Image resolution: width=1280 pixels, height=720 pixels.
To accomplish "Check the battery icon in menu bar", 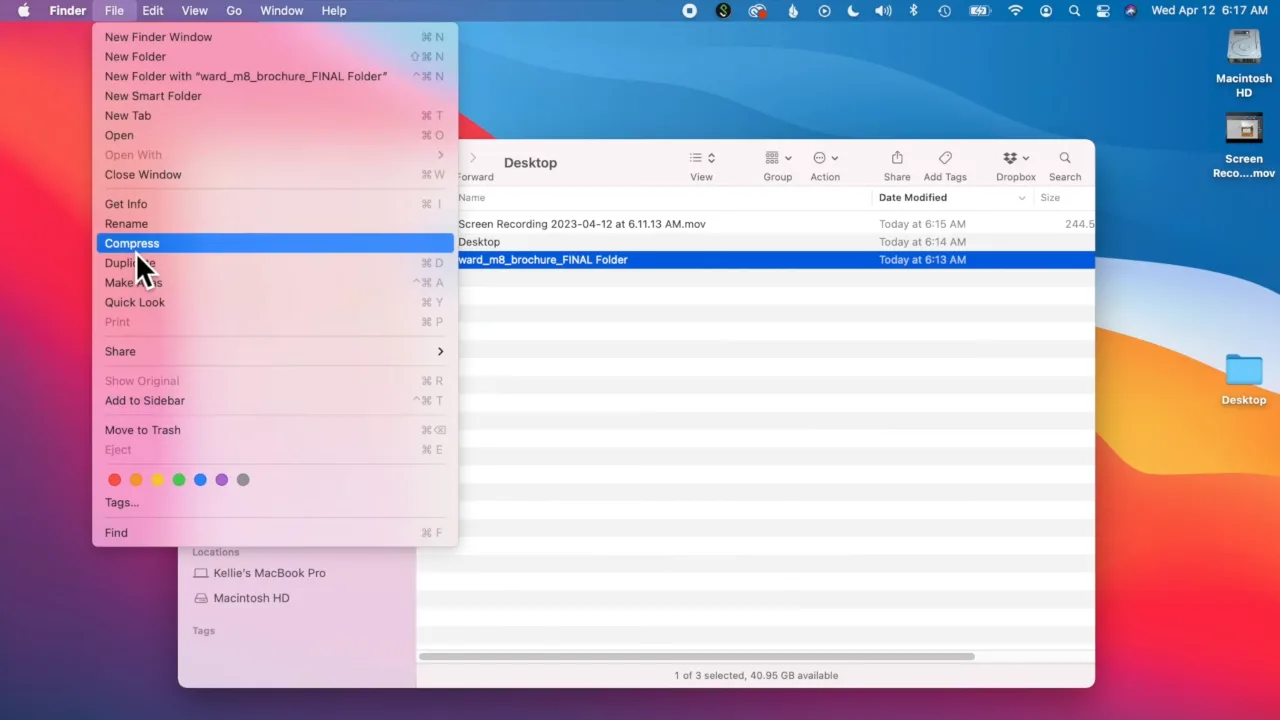I will tap(979, 11).
